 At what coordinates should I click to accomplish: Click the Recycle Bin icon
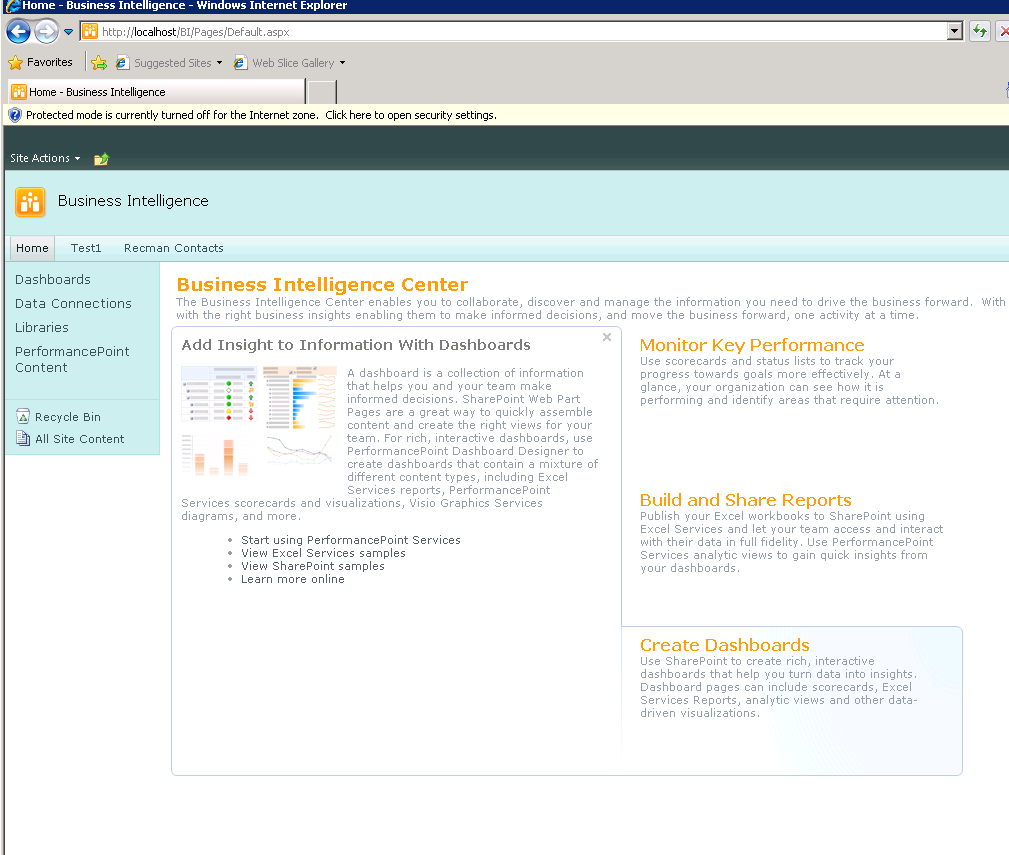pos(23,417)
